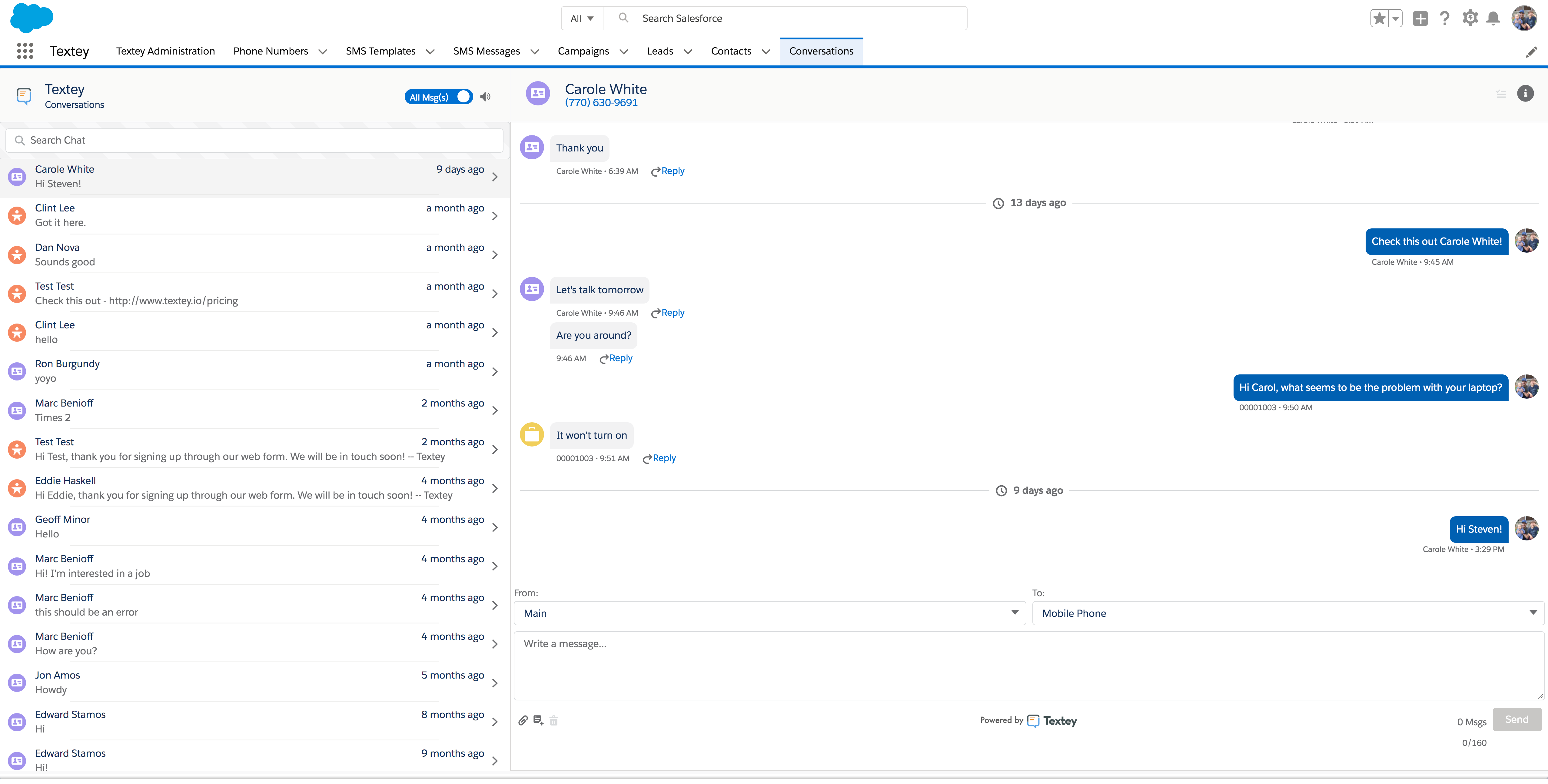The height and width of the screenshot is (784, 1548).
Task: Open the To Mobile Phone dropdown
Action: 1288,613
